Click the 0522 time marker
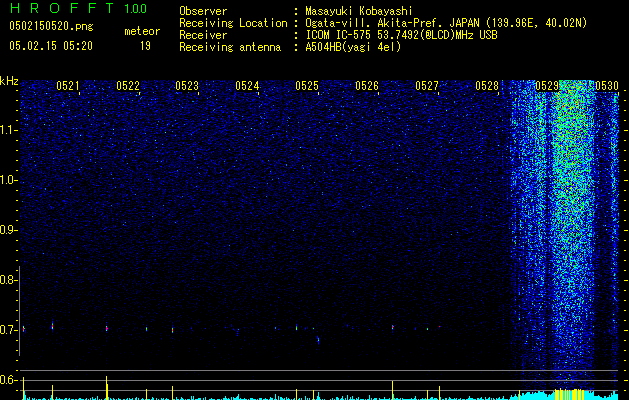The image size is (629, 400). 128,86
